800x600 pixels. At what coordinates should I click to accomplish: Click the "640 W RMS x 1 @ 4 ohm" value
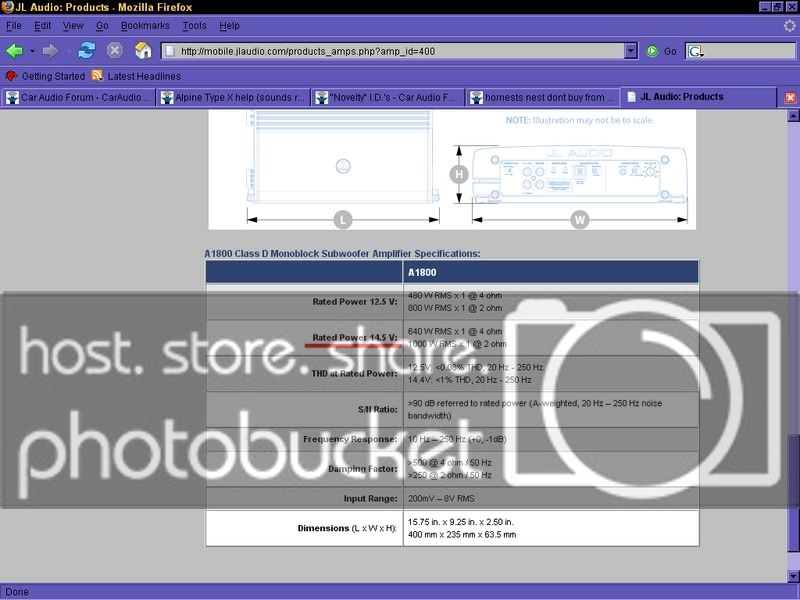click(455, 331)
